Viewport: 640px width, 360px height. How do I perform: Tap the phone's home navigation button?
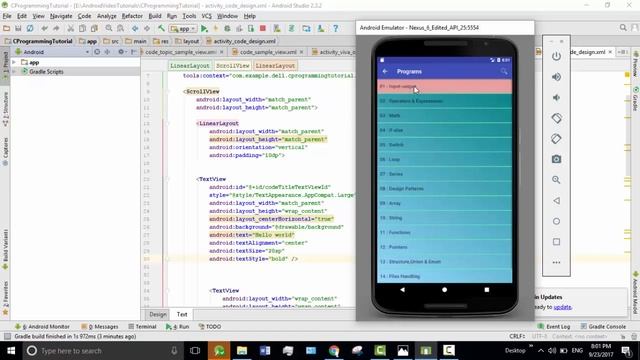pyautogui.click(x=444, y=290)
